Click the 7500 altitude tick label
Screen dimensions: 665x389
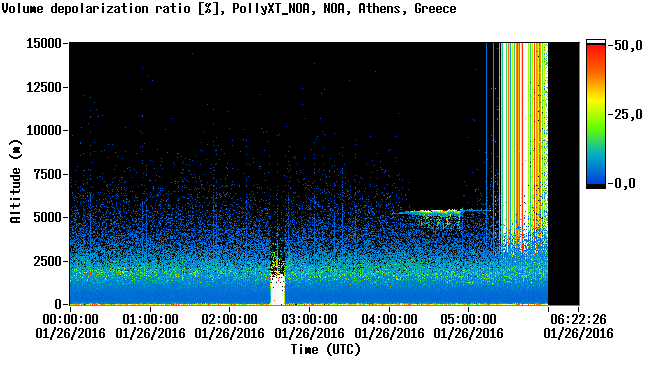[47, 174]
